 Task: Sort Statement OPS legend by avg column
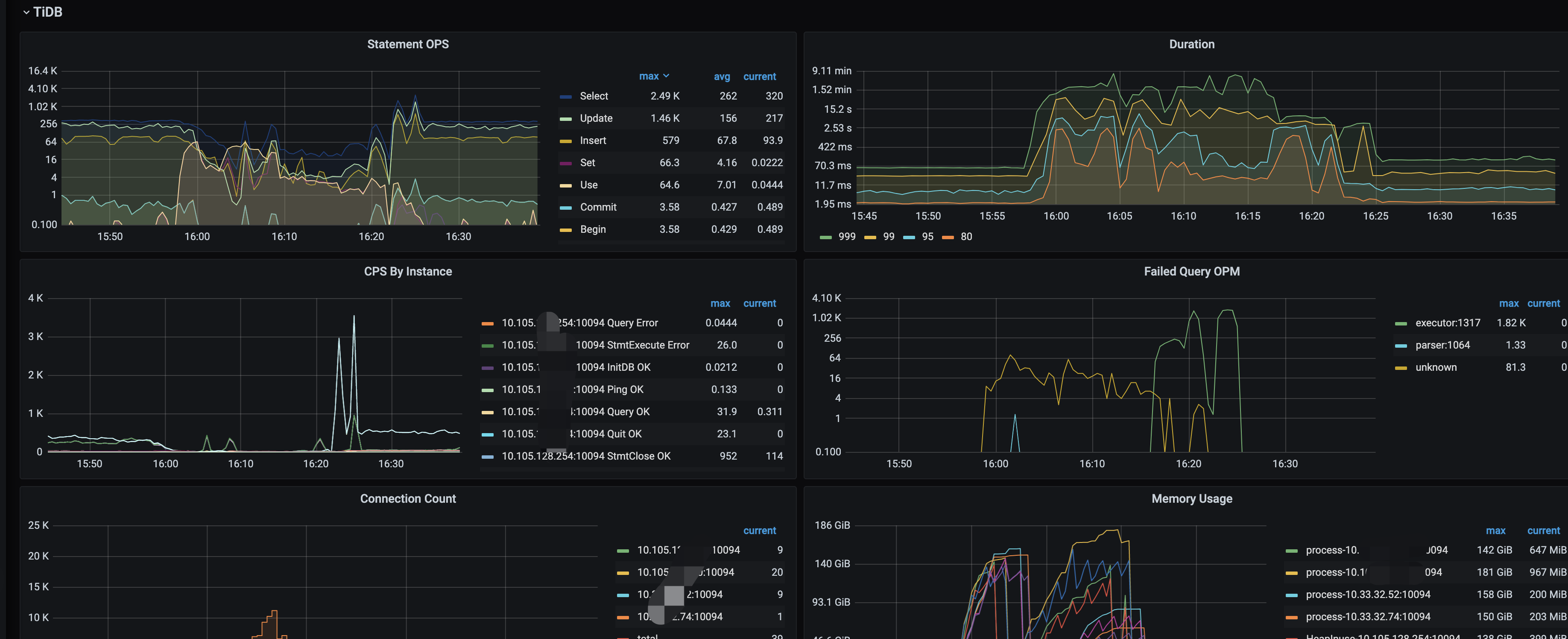(721, 77)
